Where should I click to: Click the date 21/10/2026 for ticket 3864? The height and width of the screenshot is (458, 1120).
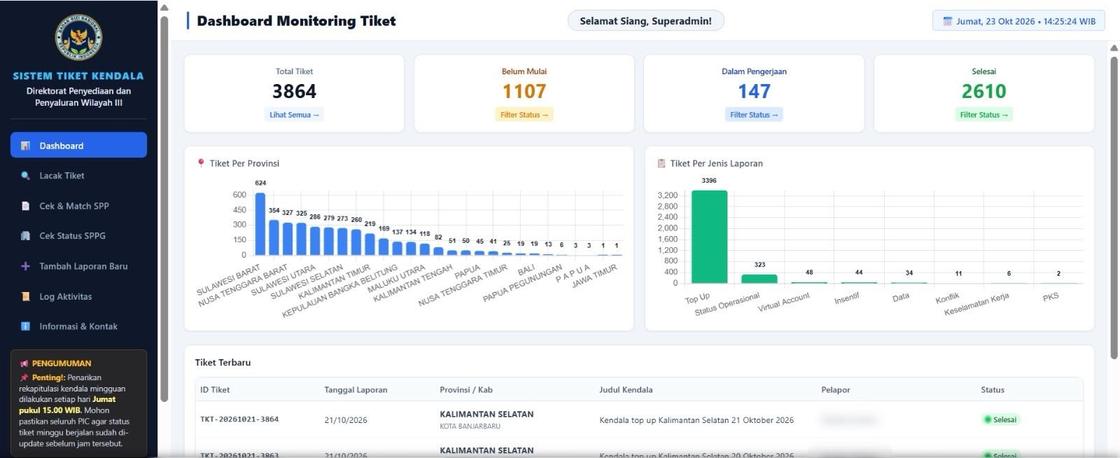(x=346, y=420)
